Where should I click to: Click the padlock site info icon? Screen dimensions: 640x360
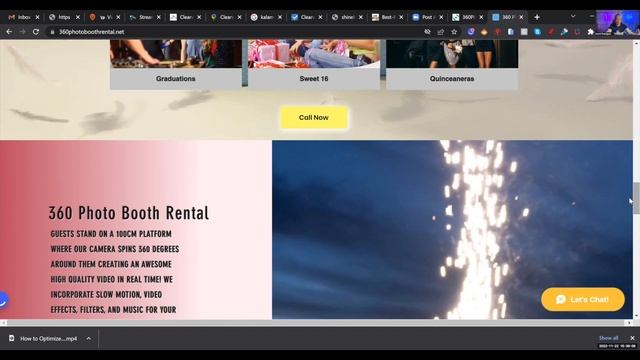(x=52, y=32)
